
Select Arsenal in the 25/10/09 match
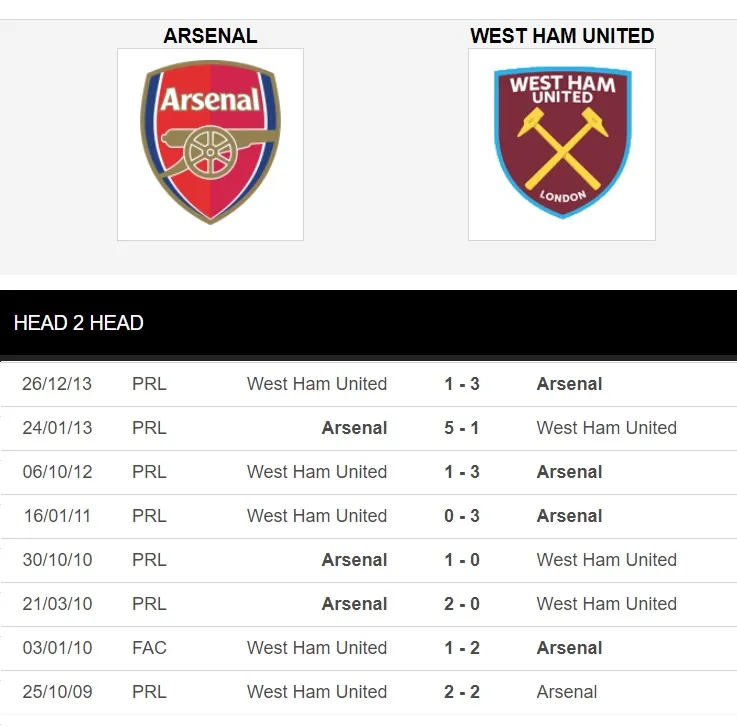tap(567, 692)
